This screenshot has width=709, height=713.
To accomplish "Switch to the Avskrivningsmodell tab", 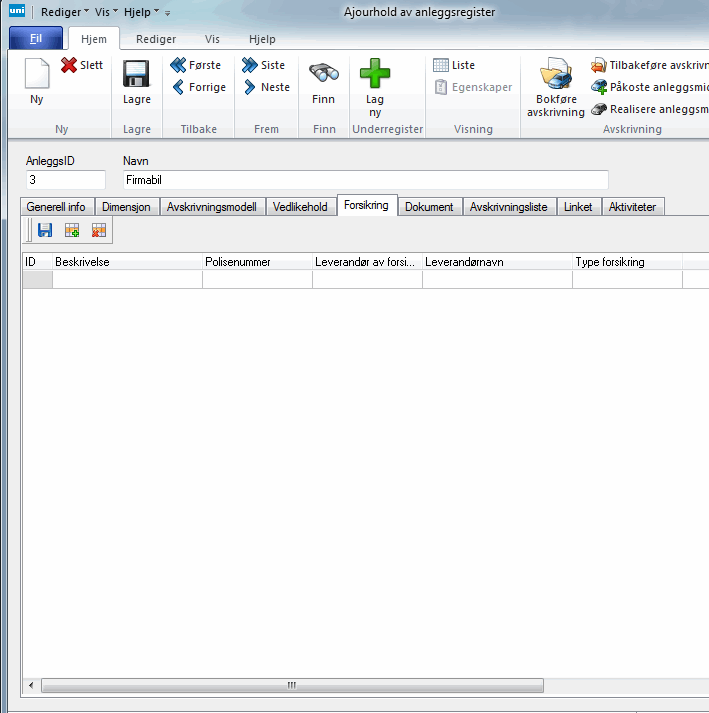I will 211,207.
